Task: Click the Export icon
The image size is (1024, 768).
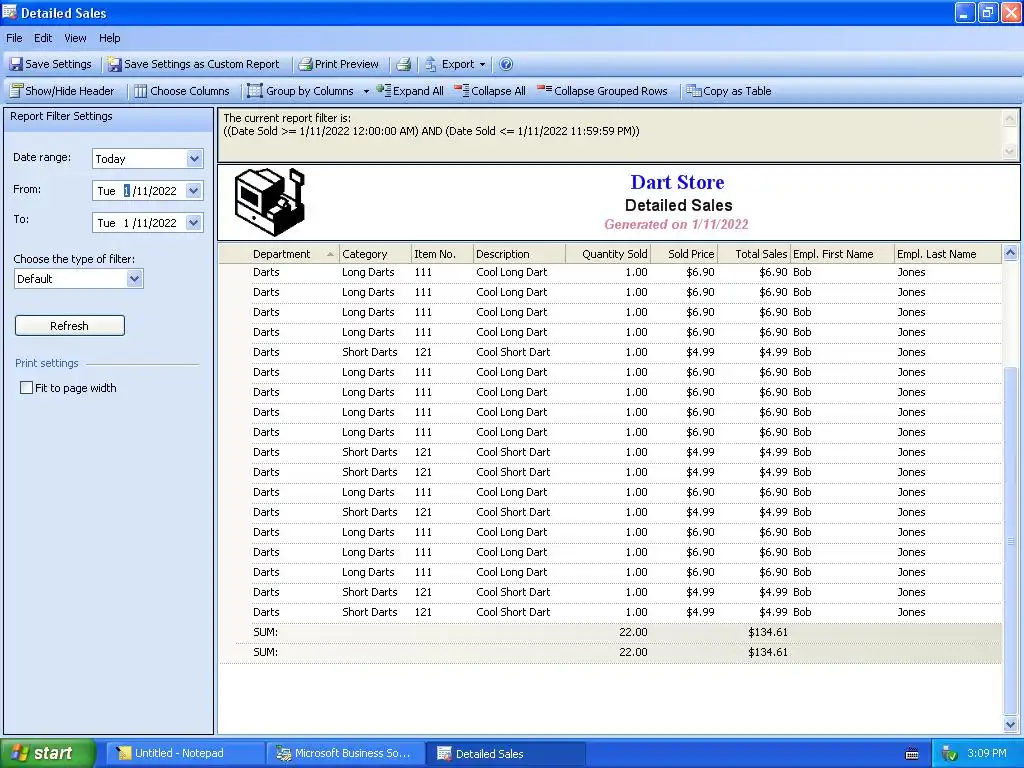Action: click(431, 64)
